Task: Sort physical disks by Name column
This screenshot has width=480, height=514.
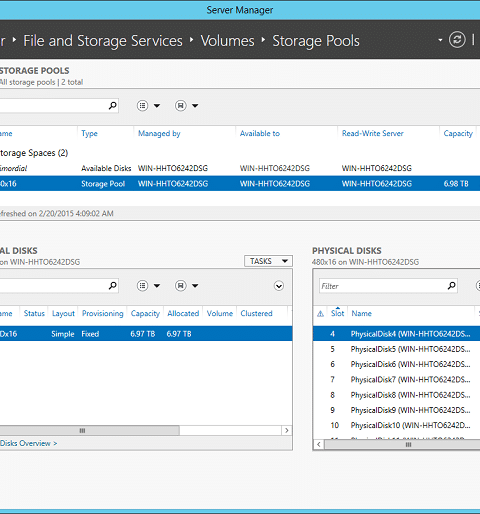Action: pyautogui.click(x=361, y=313)
